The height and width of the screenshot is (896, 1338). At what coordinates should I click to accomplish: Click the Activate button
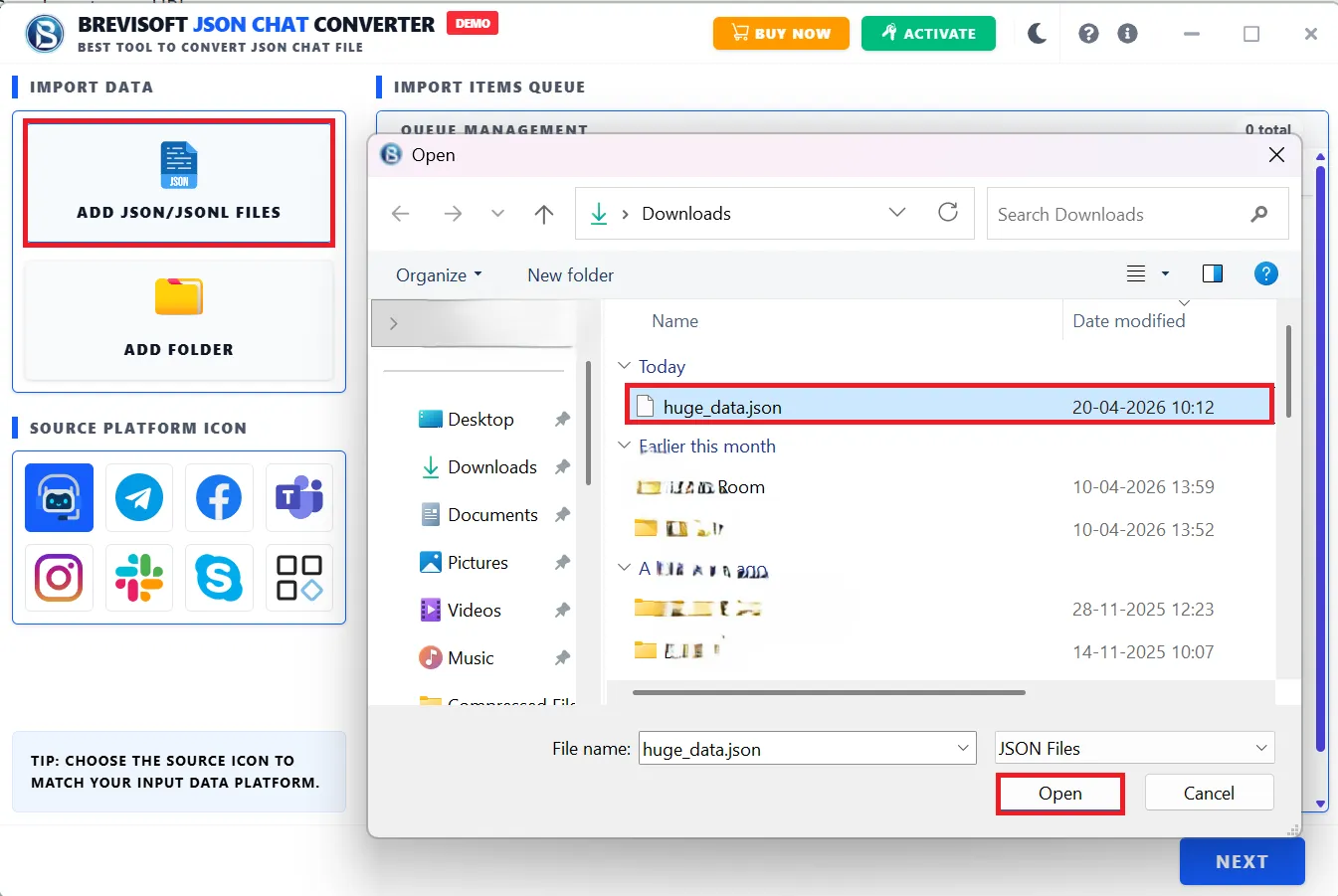click(x=928, y=33)
